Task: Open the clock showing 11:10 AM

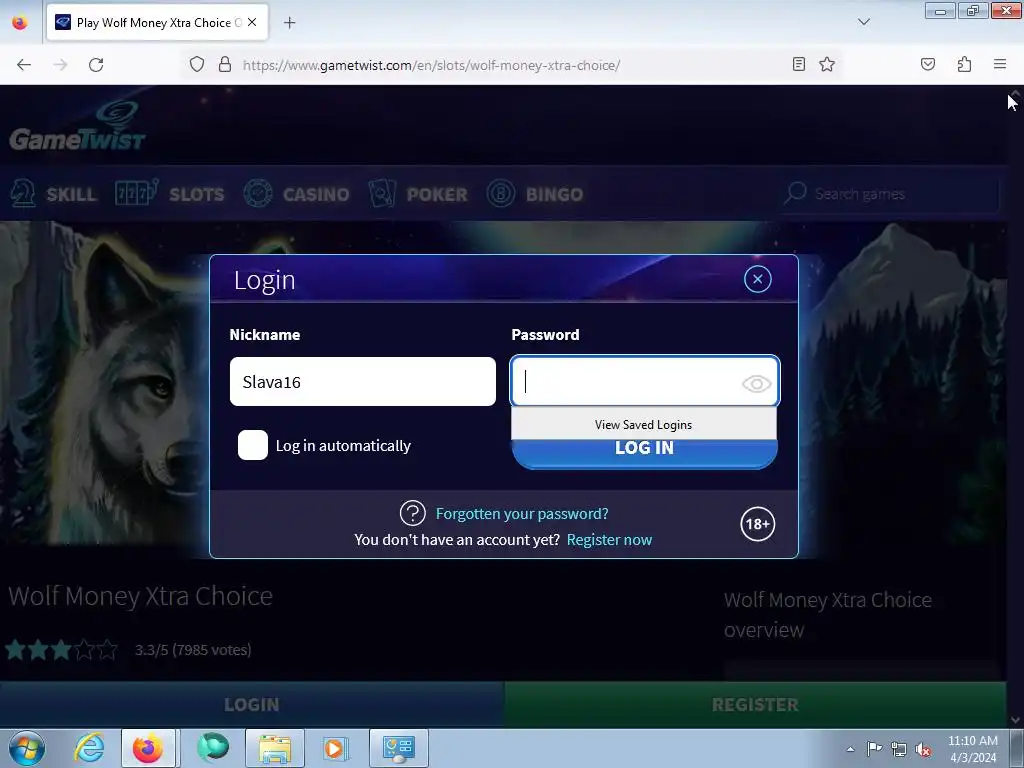Action: click(x=972, y=749)
